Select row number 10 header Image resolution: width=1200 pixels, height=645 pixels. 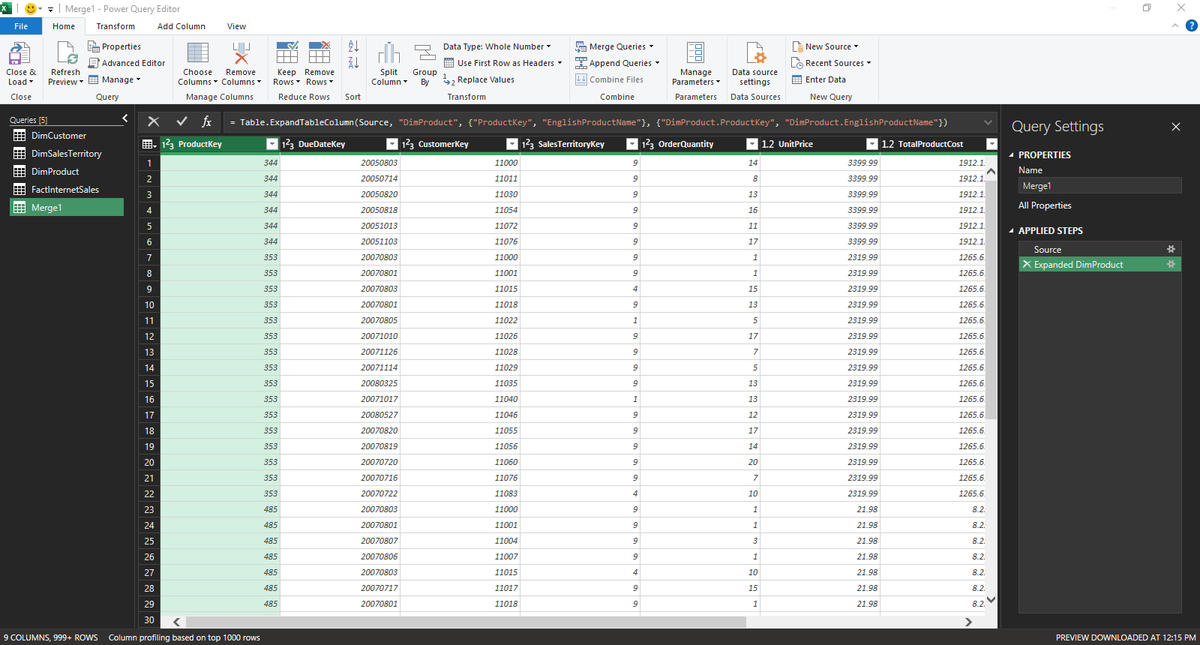click(x=149, y=304)
